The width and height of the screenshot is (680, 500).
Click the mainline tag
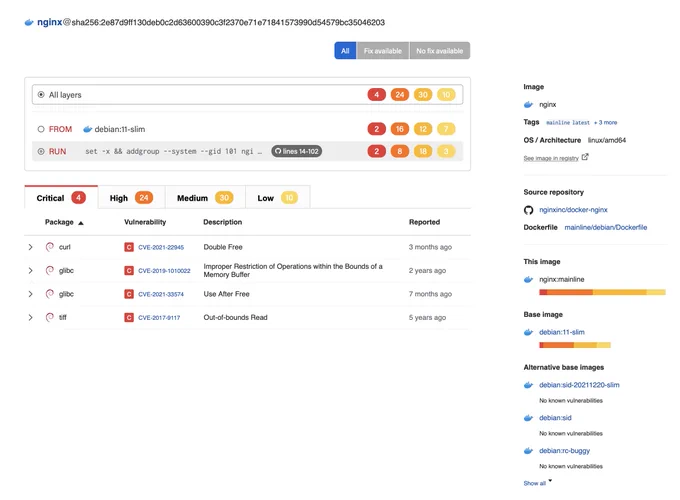pos(558,123)
